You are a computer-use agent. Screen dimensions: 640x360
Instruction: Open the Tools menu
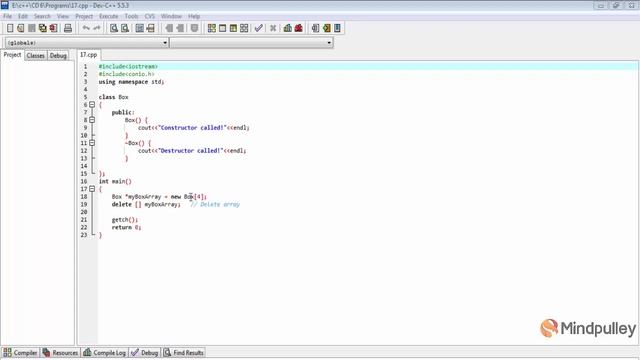click(x=131, y=16)
